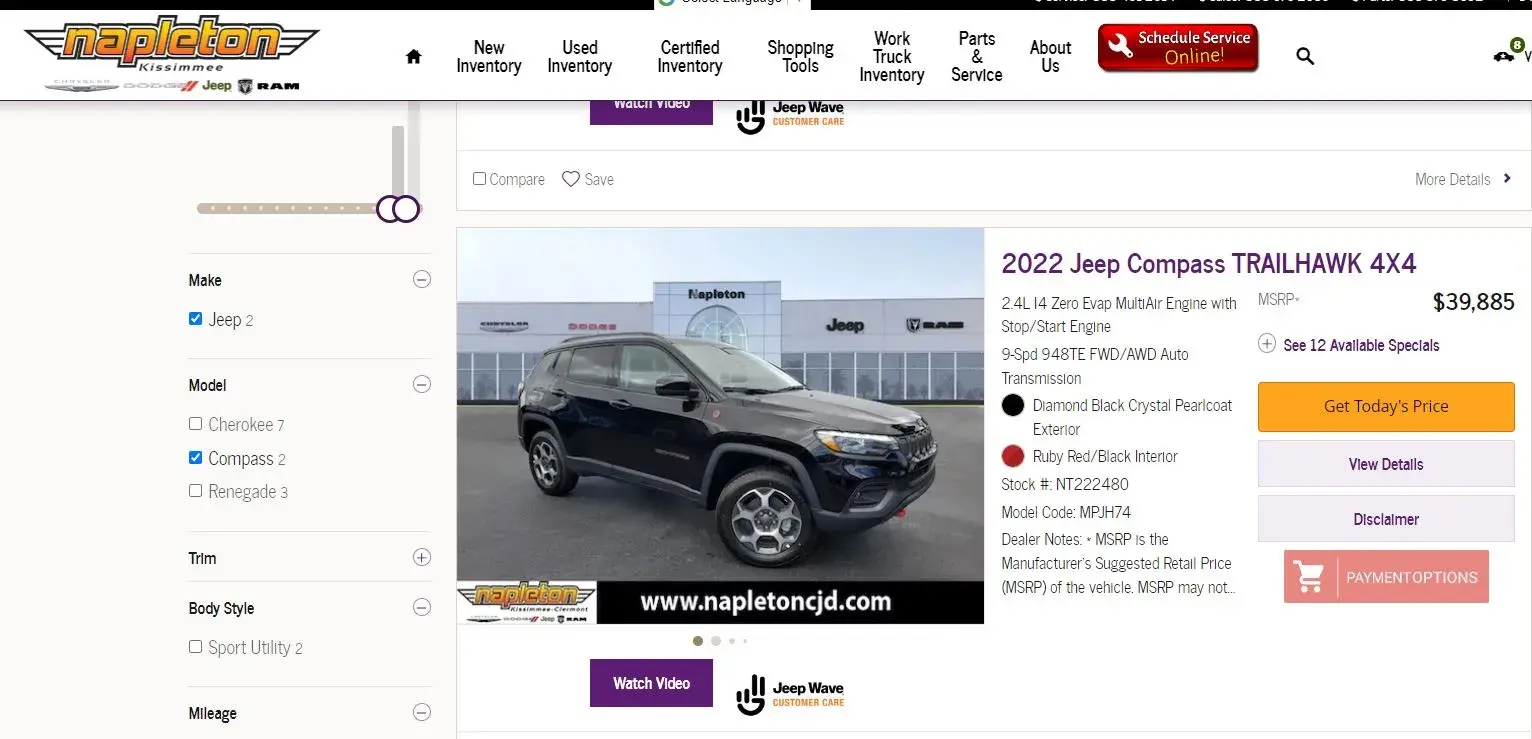Click the Get Today's Price button
The width and height of the screenshot is (1532, 739).
[x=1386, y=406]
